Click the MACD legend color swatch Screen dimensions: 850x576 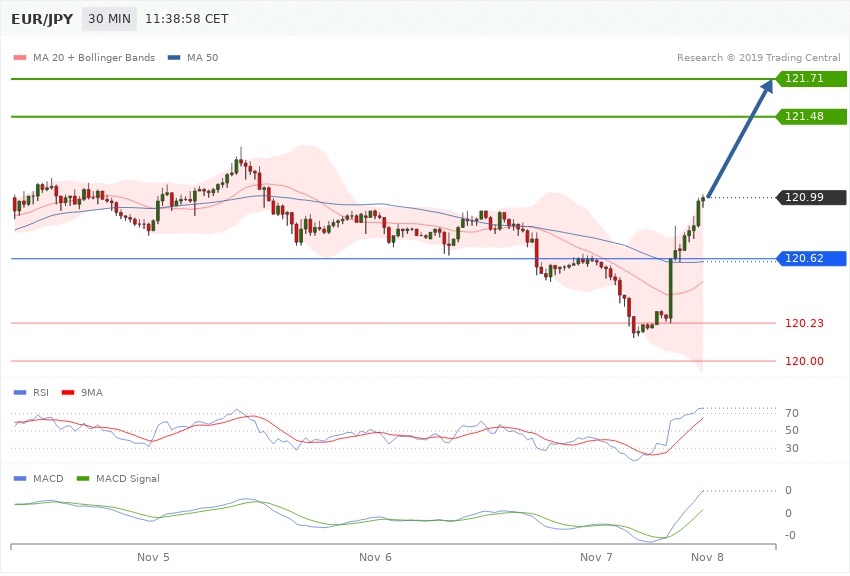tap(20, 478)
